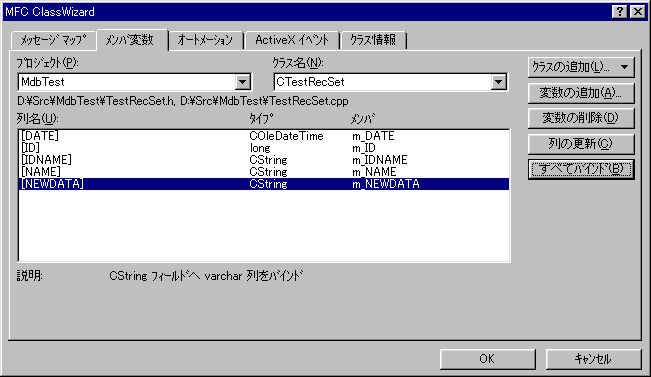The width and height of the screenshot is (651, 377).
Task: Select the [NAME] column row
Action: 264,172
